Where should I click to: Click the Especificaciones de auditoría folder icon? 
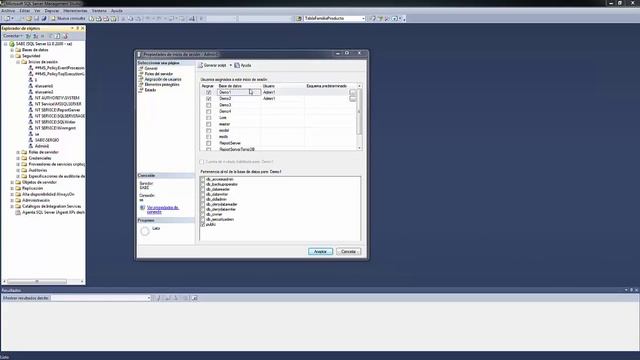[24, 176]
